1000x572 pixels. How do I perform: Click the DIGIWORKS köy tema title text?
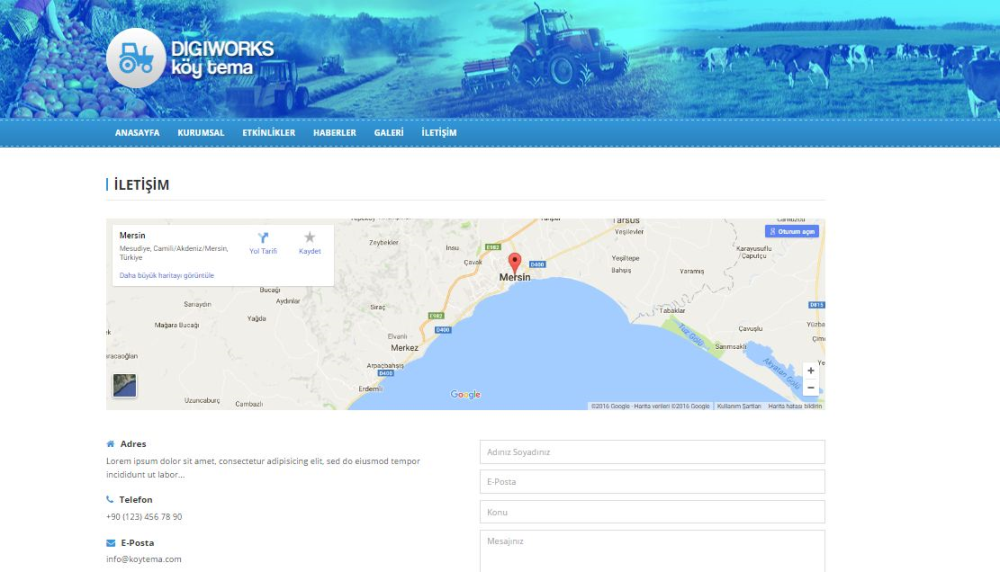223,58
